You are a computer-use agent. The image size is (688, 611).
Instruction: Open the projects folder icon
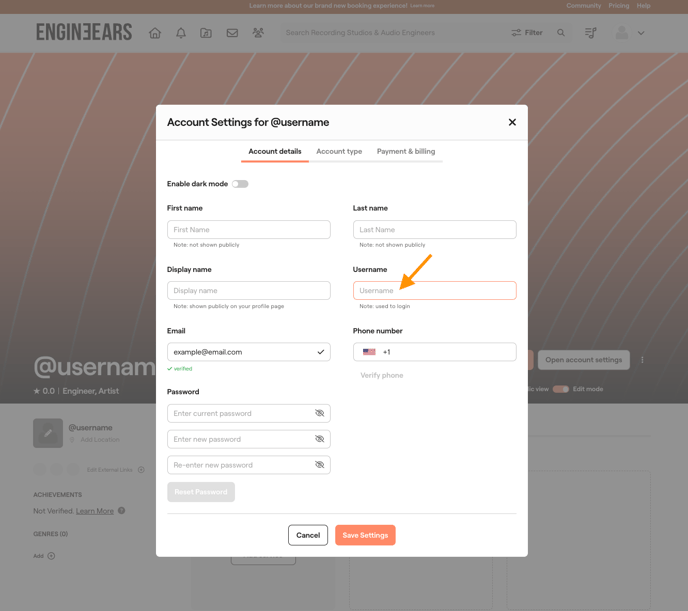point(206,33)
